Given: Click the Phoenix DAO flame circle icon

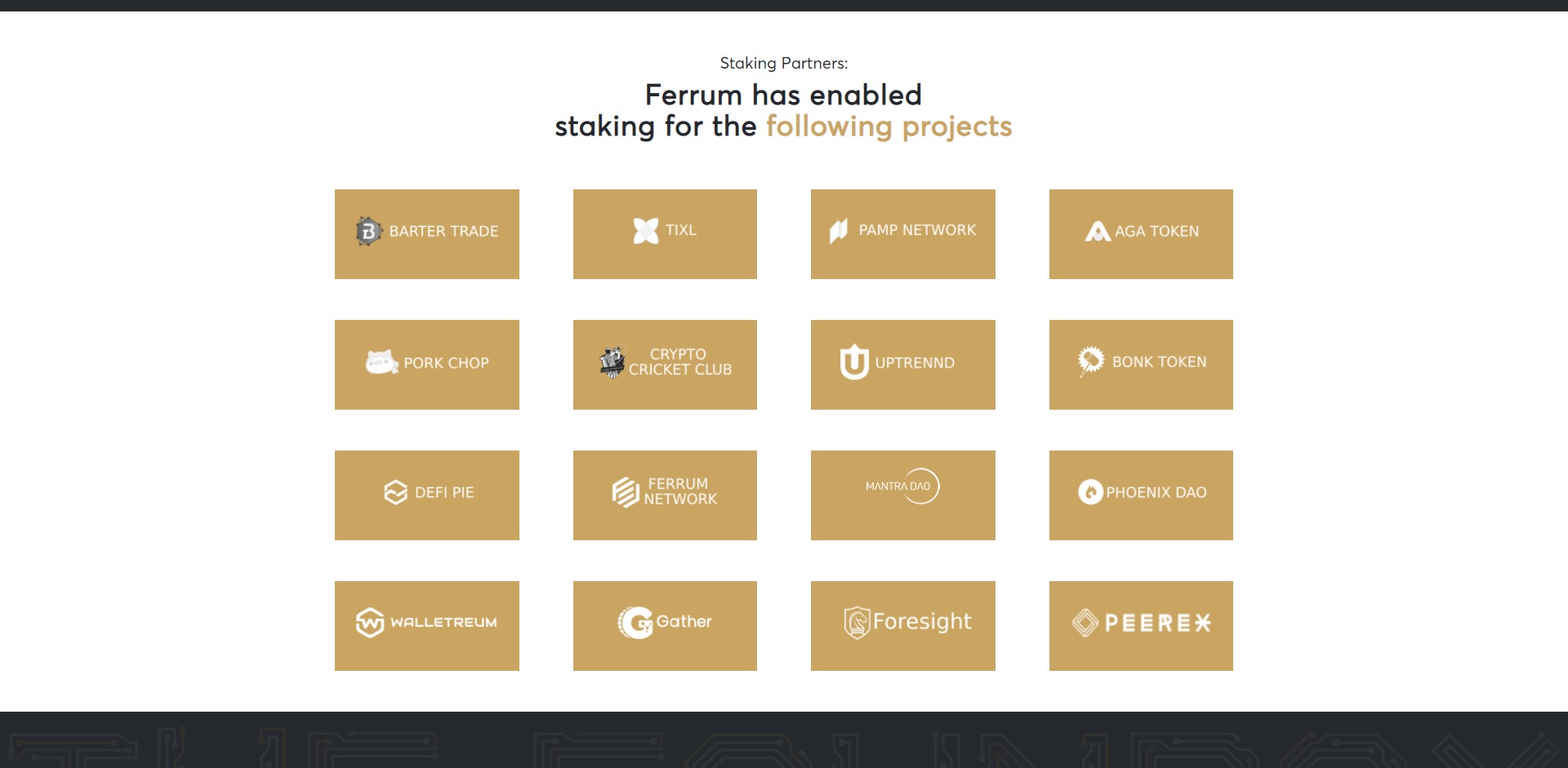Looking at the screenshot, I should point(1092,493).
